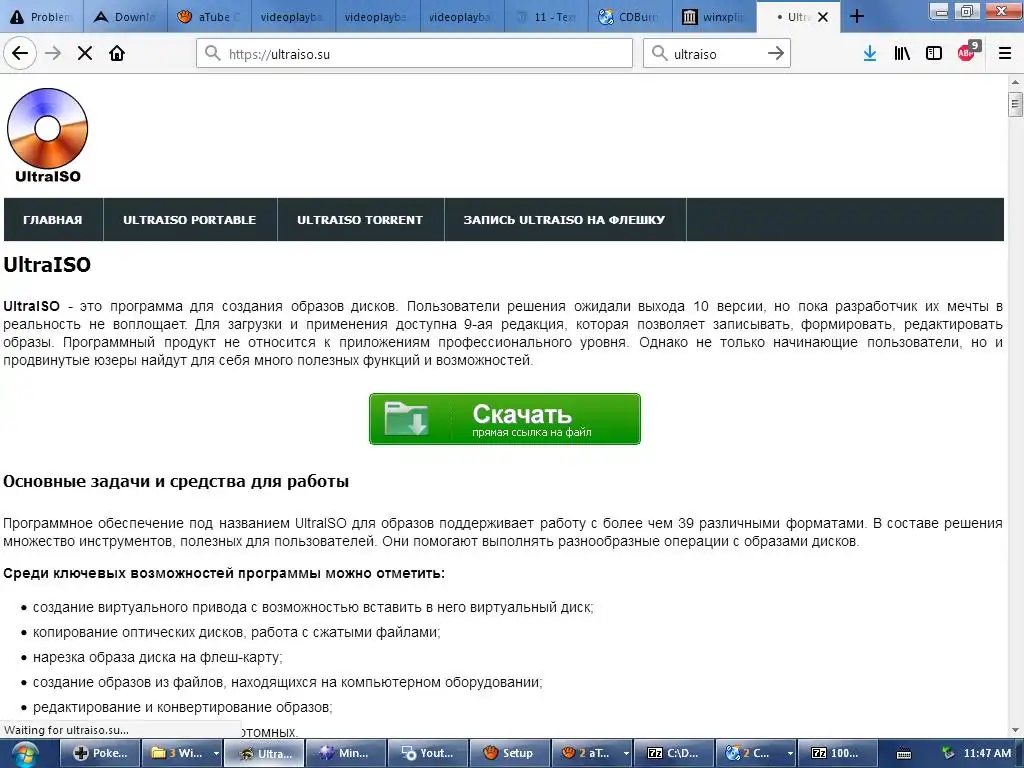Submit search with the arrow button
Viewport: 1024px width, 768px height.
pos(776,54)
